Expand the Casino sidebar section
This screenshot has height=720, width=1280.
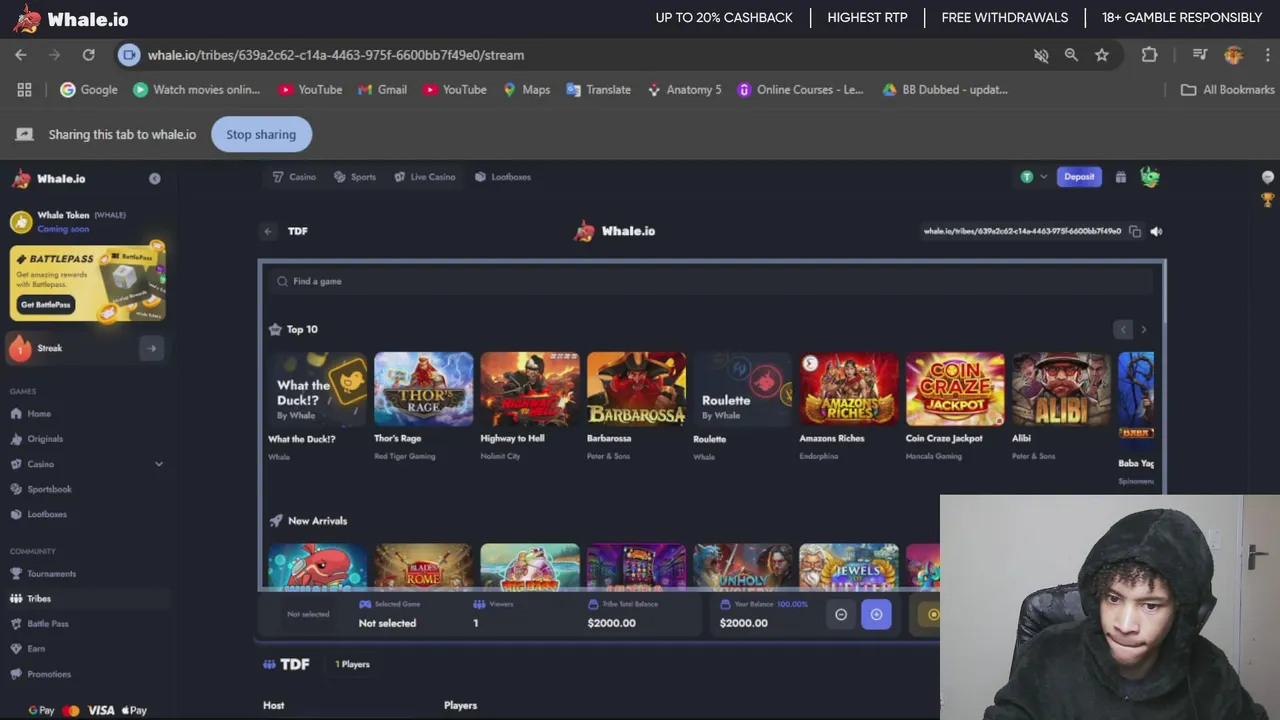[158, 464]
